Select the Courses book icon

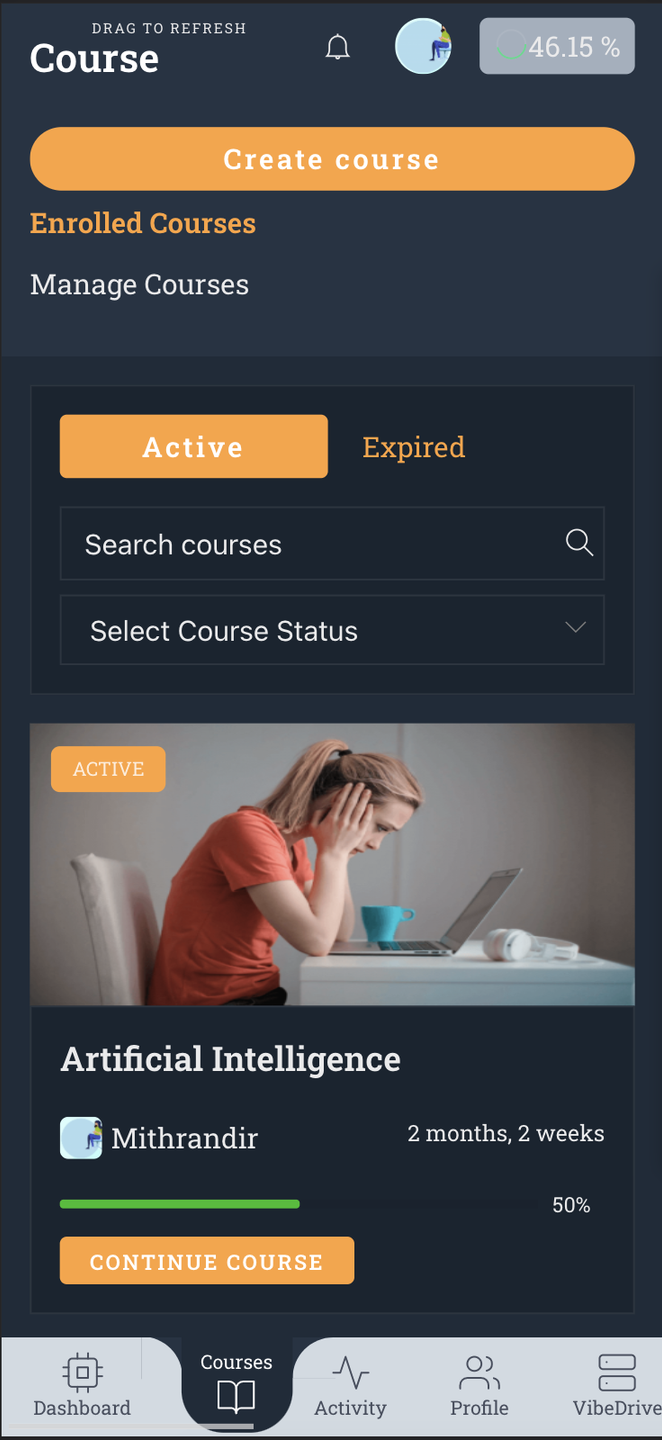click(x=236, y=1396)
